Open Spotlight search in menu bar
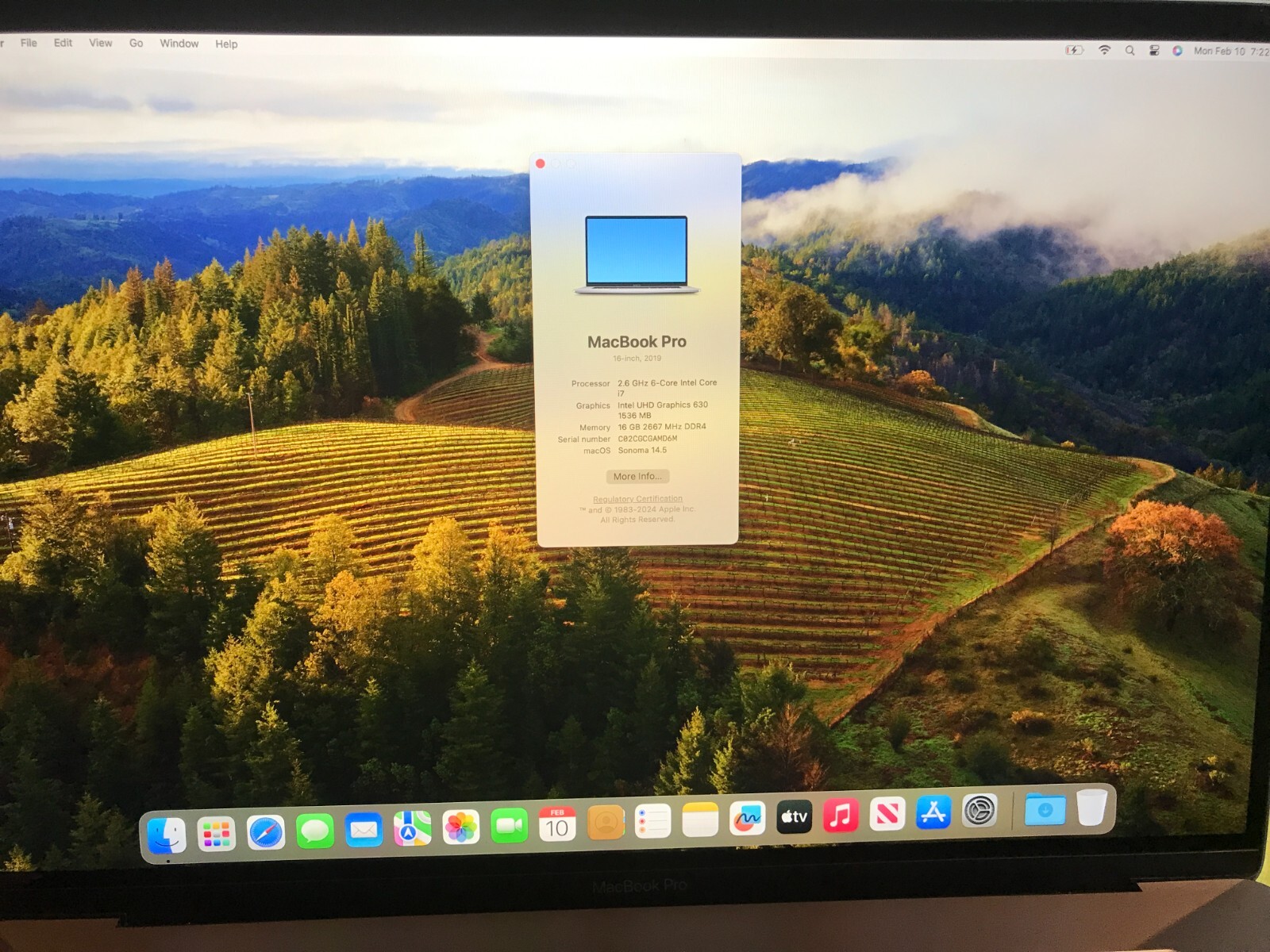The height and width of the screenshot is (952, 1270). point(1130,50)
